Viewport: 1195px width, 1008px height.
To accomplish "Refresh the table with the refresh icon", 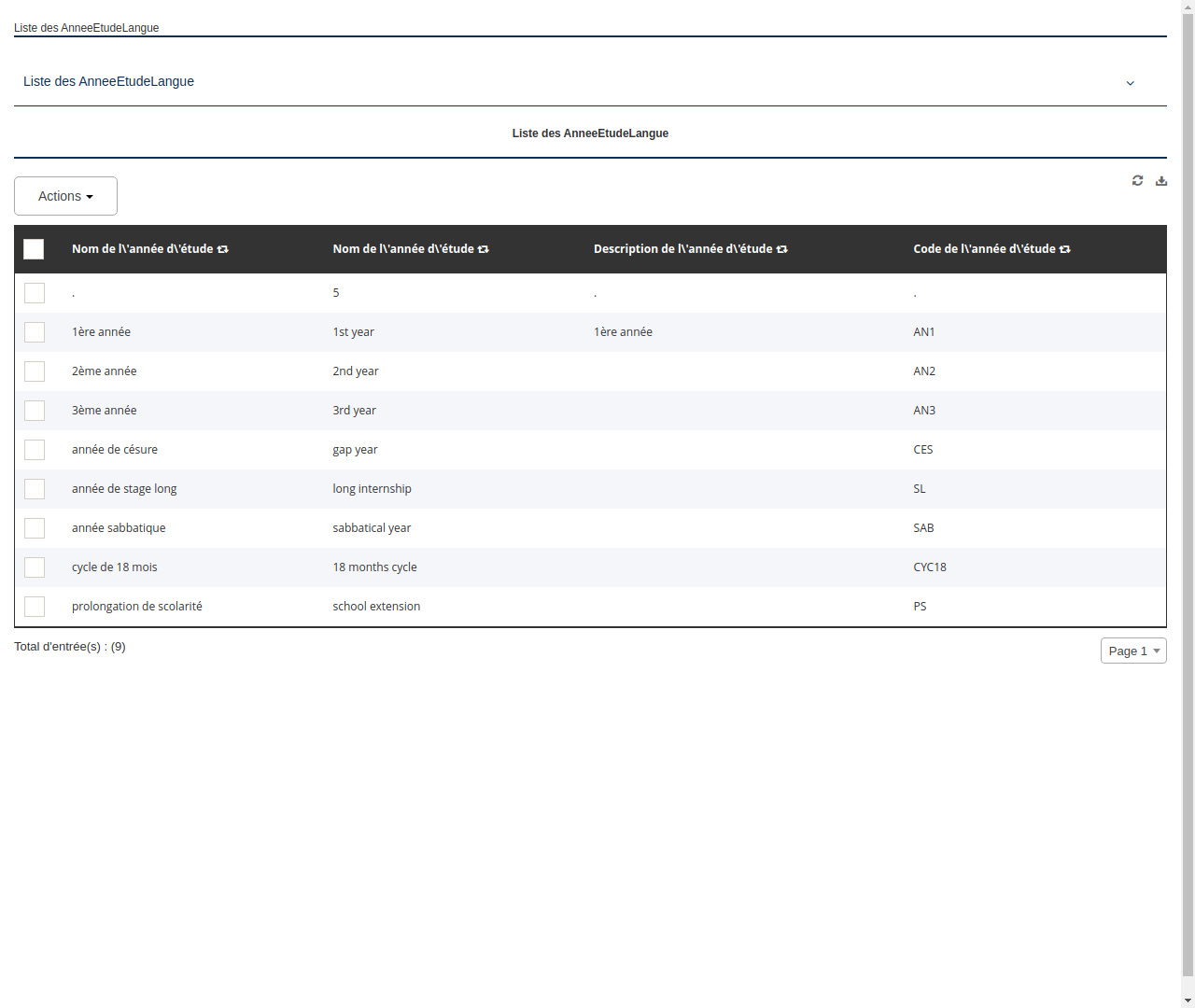I will pos(1137,180).
